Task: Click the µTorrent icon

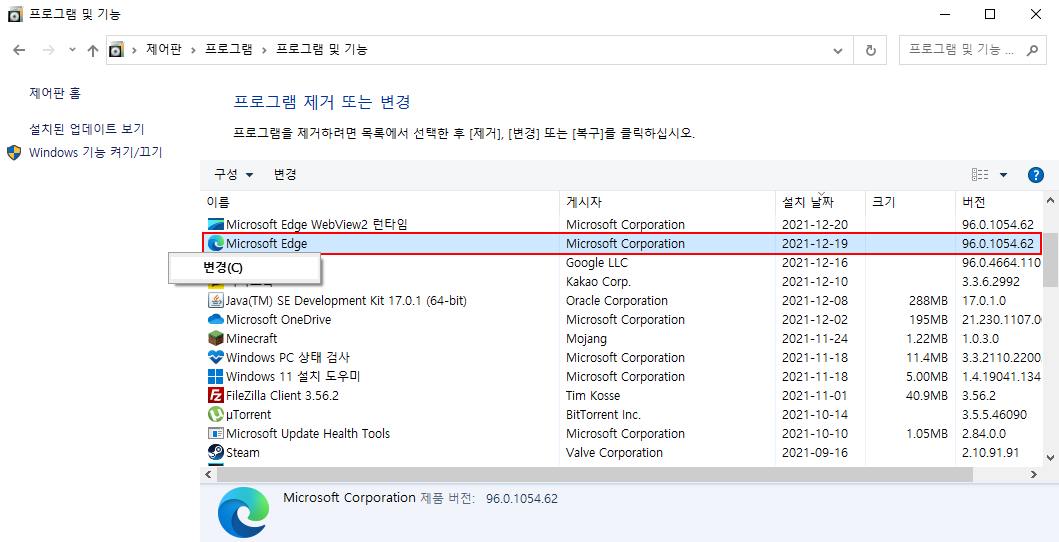Action: (x=215, y=414)
